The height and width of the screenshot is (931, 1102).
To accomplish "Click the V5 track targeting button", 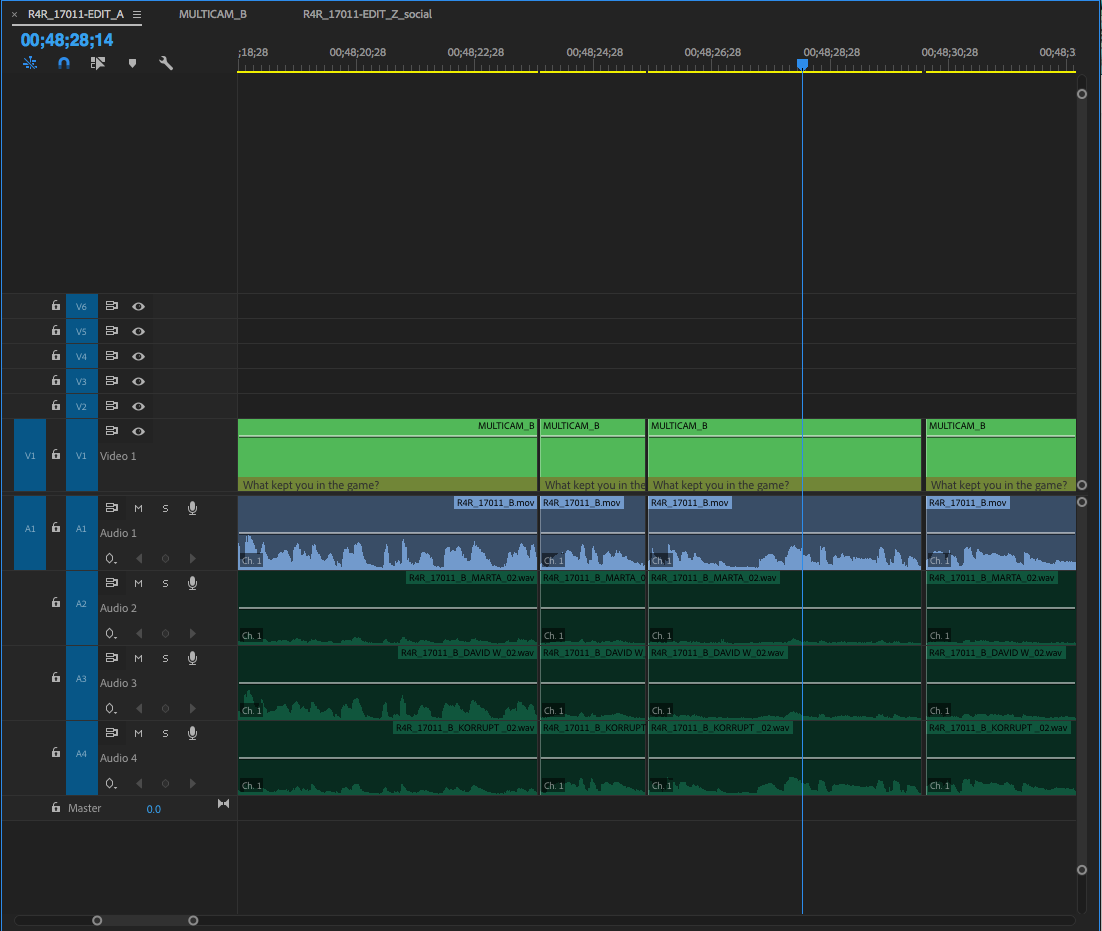I will (82, 331).
